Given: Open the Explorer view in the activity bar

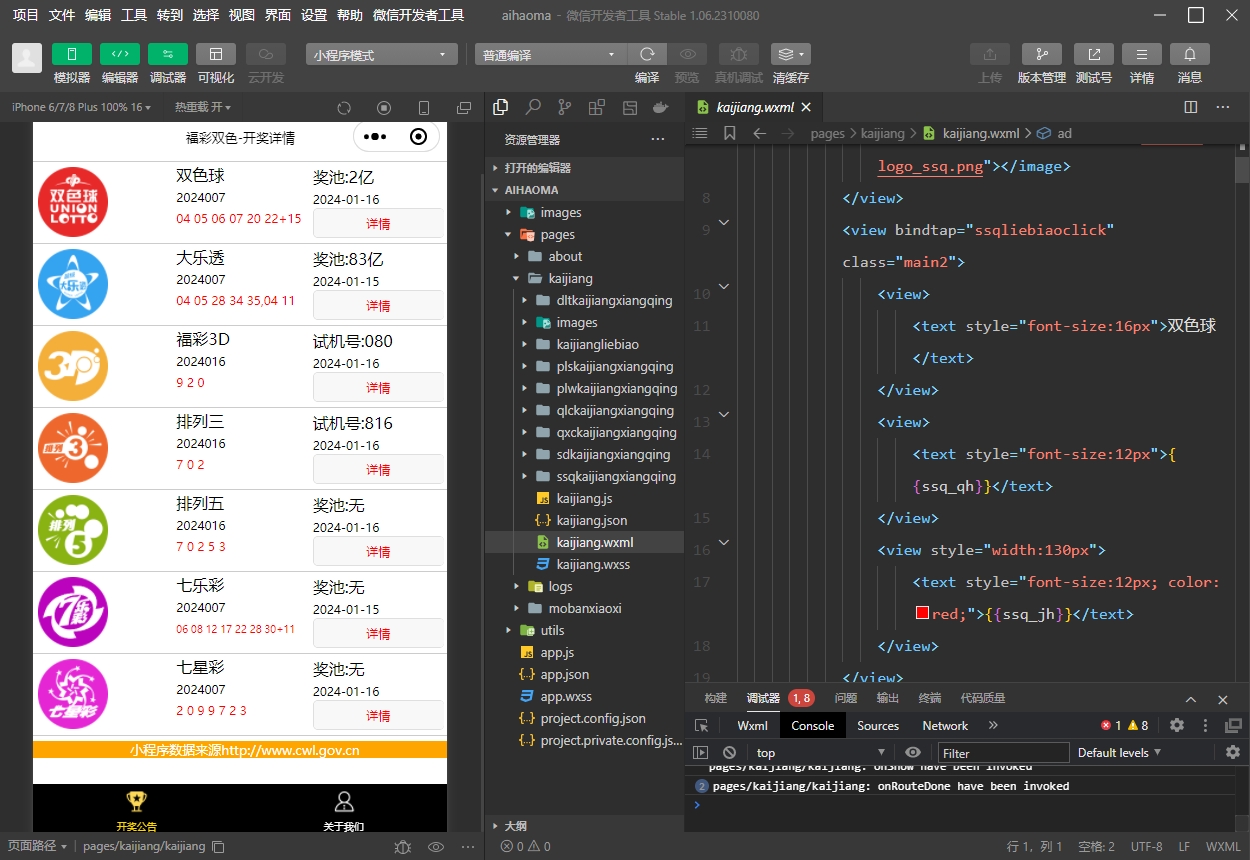Looking at the screenshot, I should pyautogui.click(x=501, y=107).
